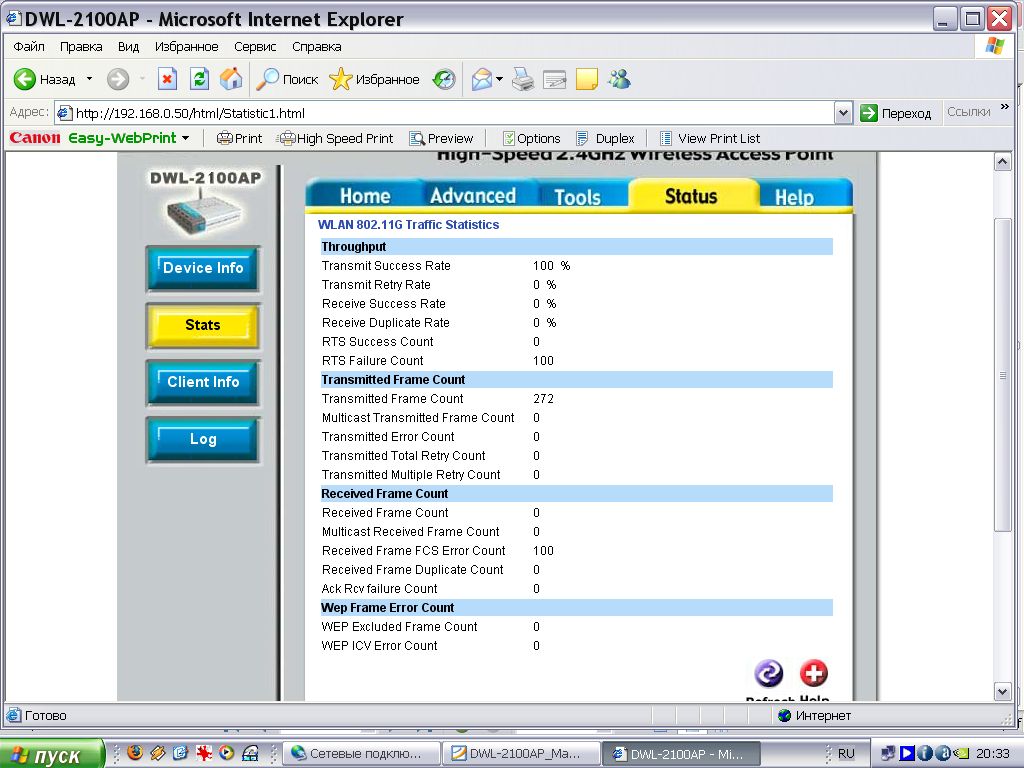Click High Speed Print in Canon toolbar
The height and width of the screenshot is (768, 1024).
click(x=337, y=138)
